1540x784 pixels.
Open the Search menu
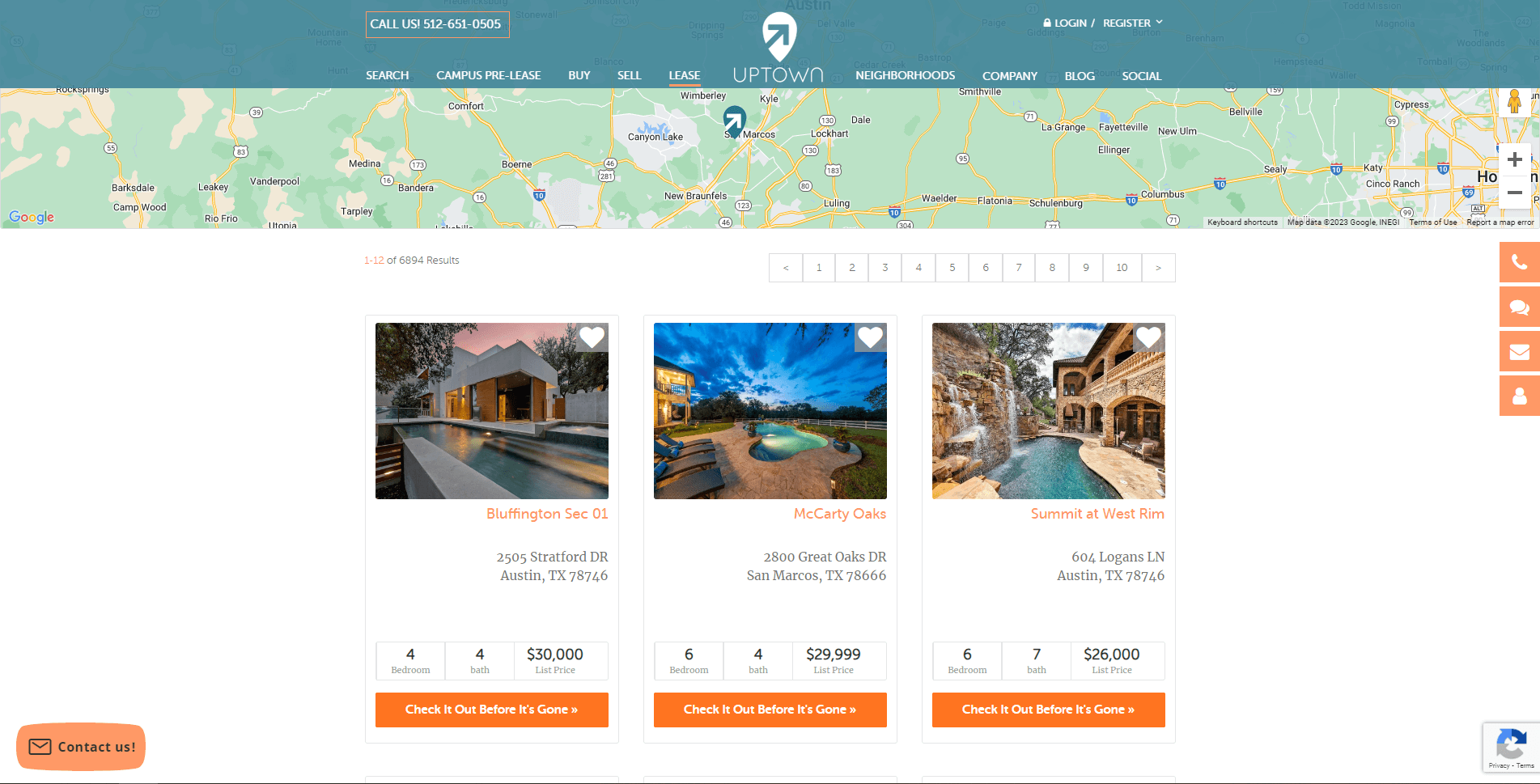(x=387, y=75)
